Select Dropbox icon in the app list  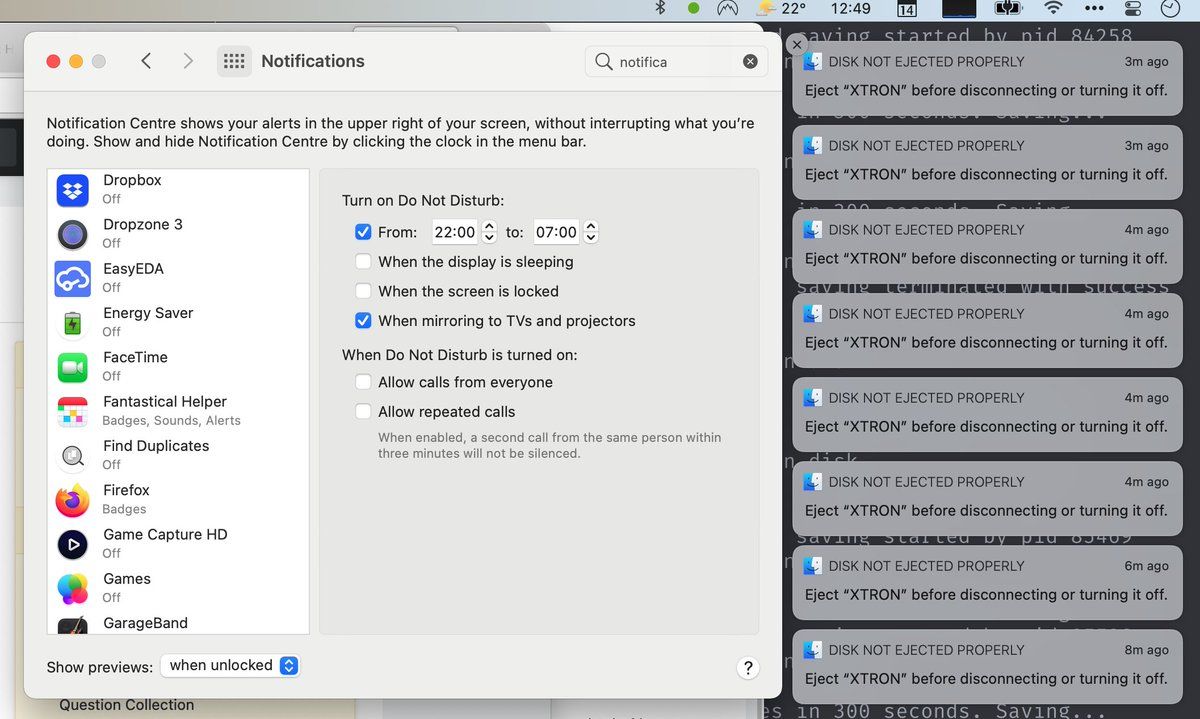click(x=72, y=189)
